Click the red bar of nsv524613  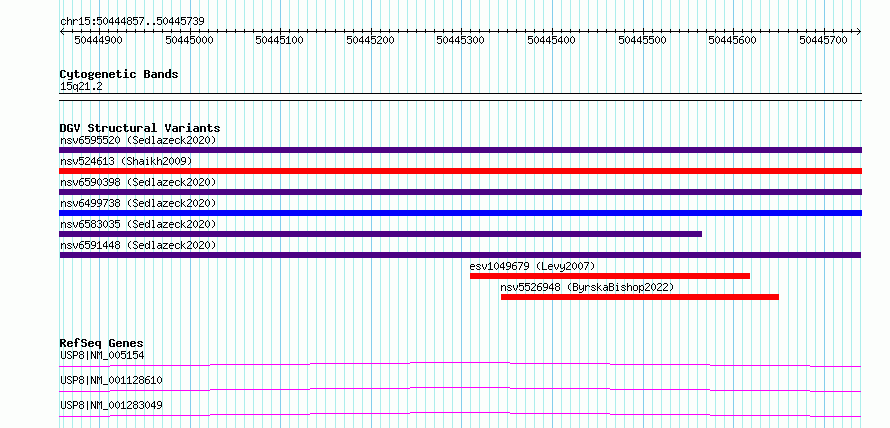coord(460,171)
